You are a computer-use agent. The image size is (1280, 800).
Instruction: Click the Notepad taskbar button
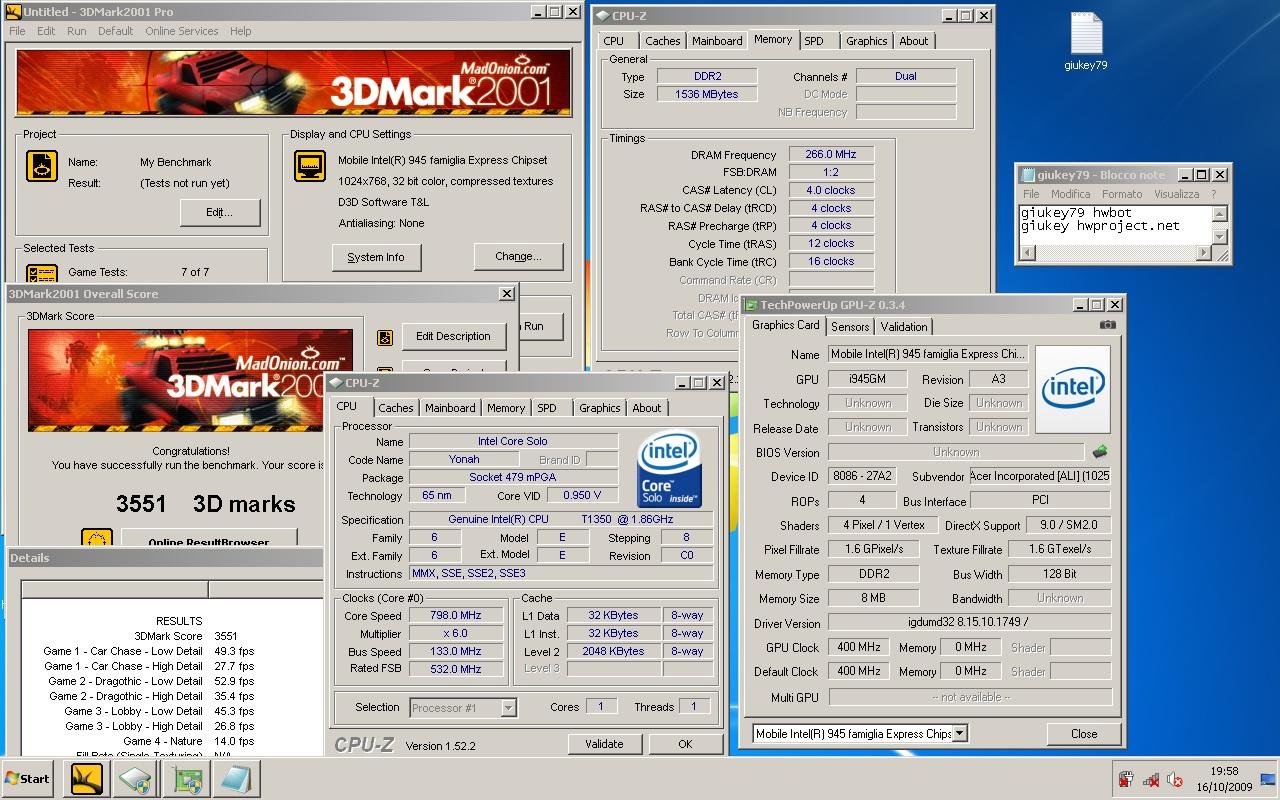[x=237, y=779]
